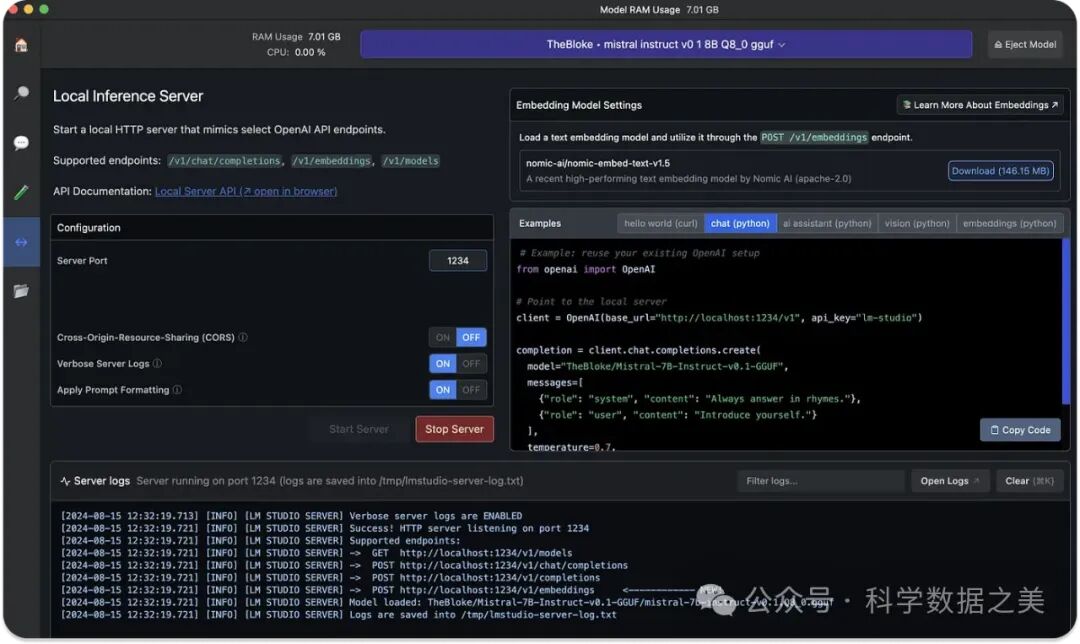This screenshot has width=1080, height=644.
Task: Expand the loaded model selector dropdown
Action: tap(665, 45)
